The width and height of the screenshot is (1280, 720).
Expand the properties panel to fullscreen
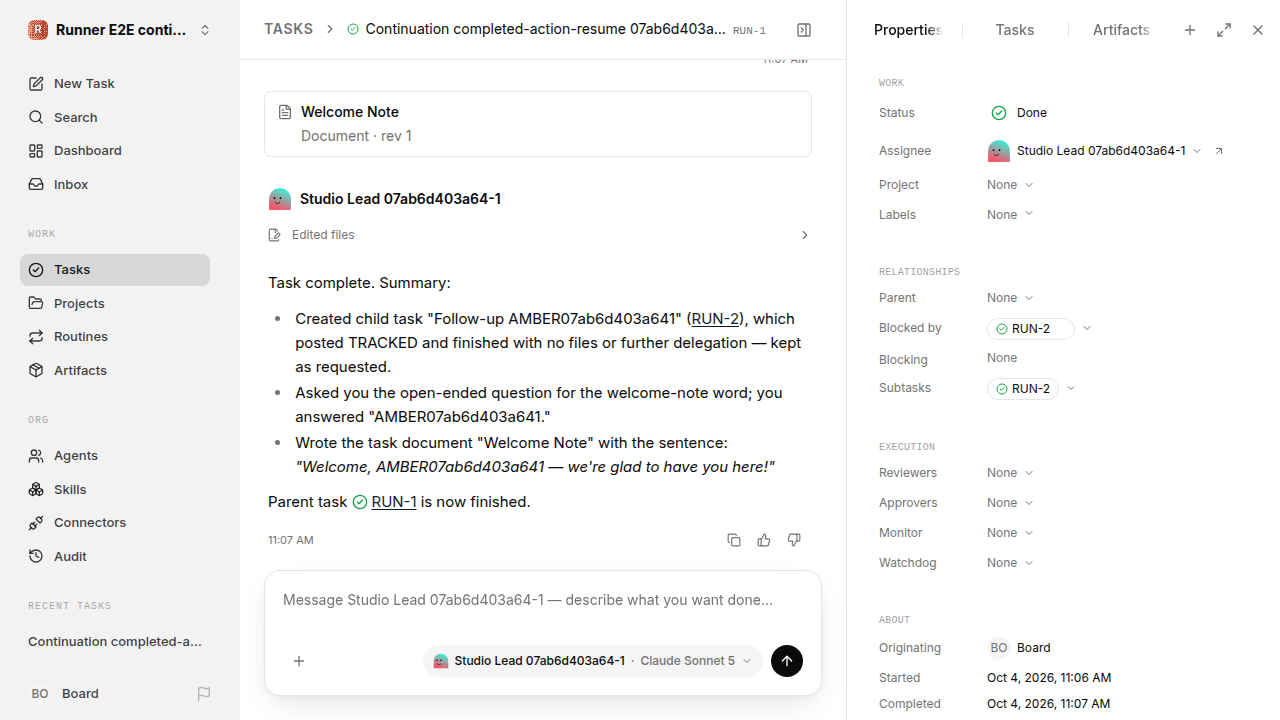point(1224,30)
